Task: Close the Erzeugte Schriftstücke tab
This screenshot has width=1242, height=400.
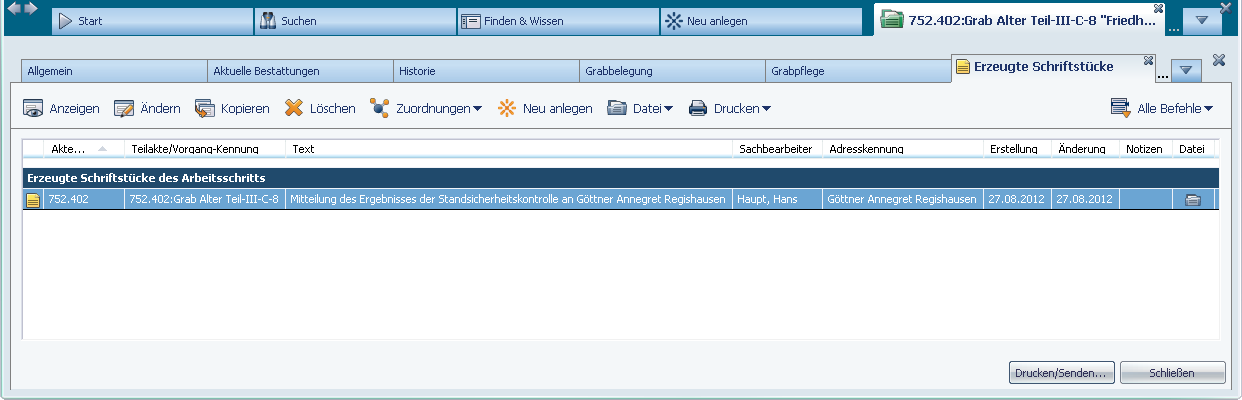Action: 1149,59
